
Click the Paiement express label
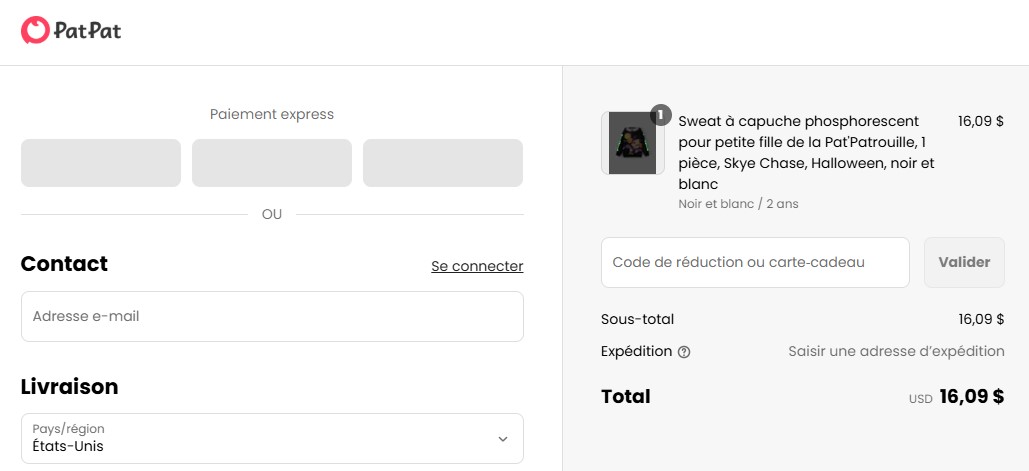pos(272,114)
